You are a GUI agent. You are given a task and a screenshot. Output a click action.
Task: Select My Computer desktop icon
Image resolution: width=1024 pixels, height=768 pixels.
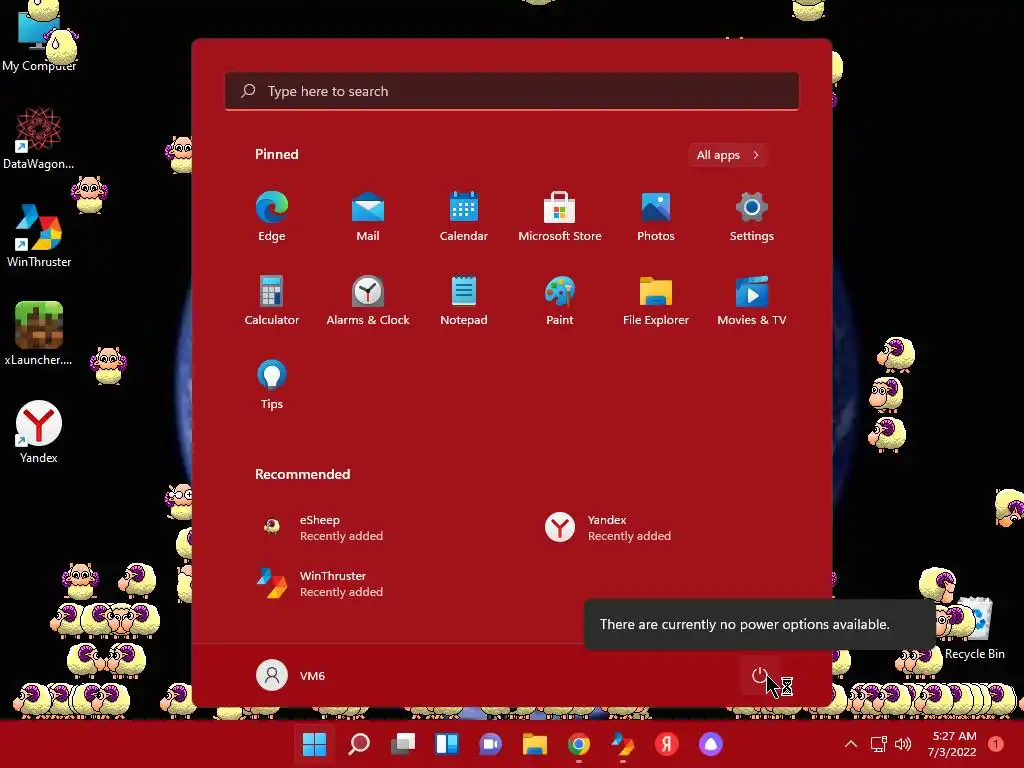(x=39, y=39)
